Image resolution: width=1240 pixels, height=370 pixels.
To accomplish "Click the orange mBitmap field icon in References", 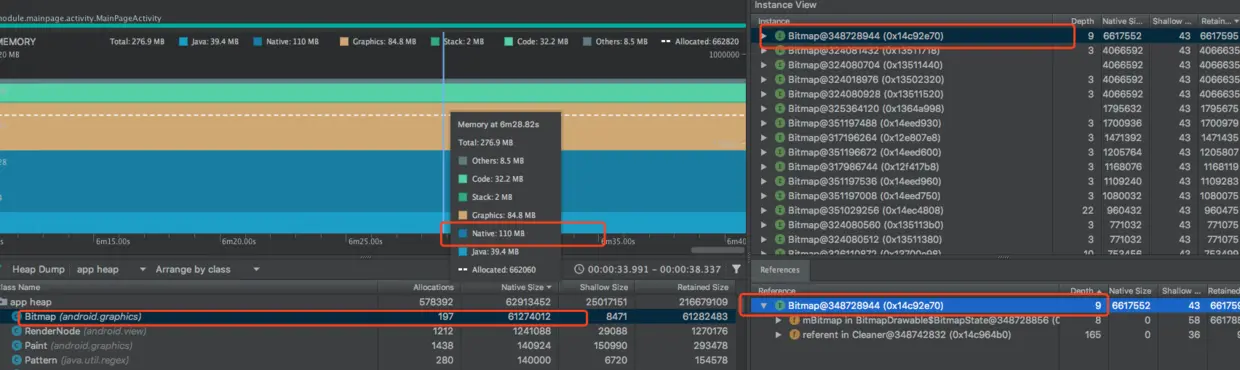I will click(x=794, y=320).
